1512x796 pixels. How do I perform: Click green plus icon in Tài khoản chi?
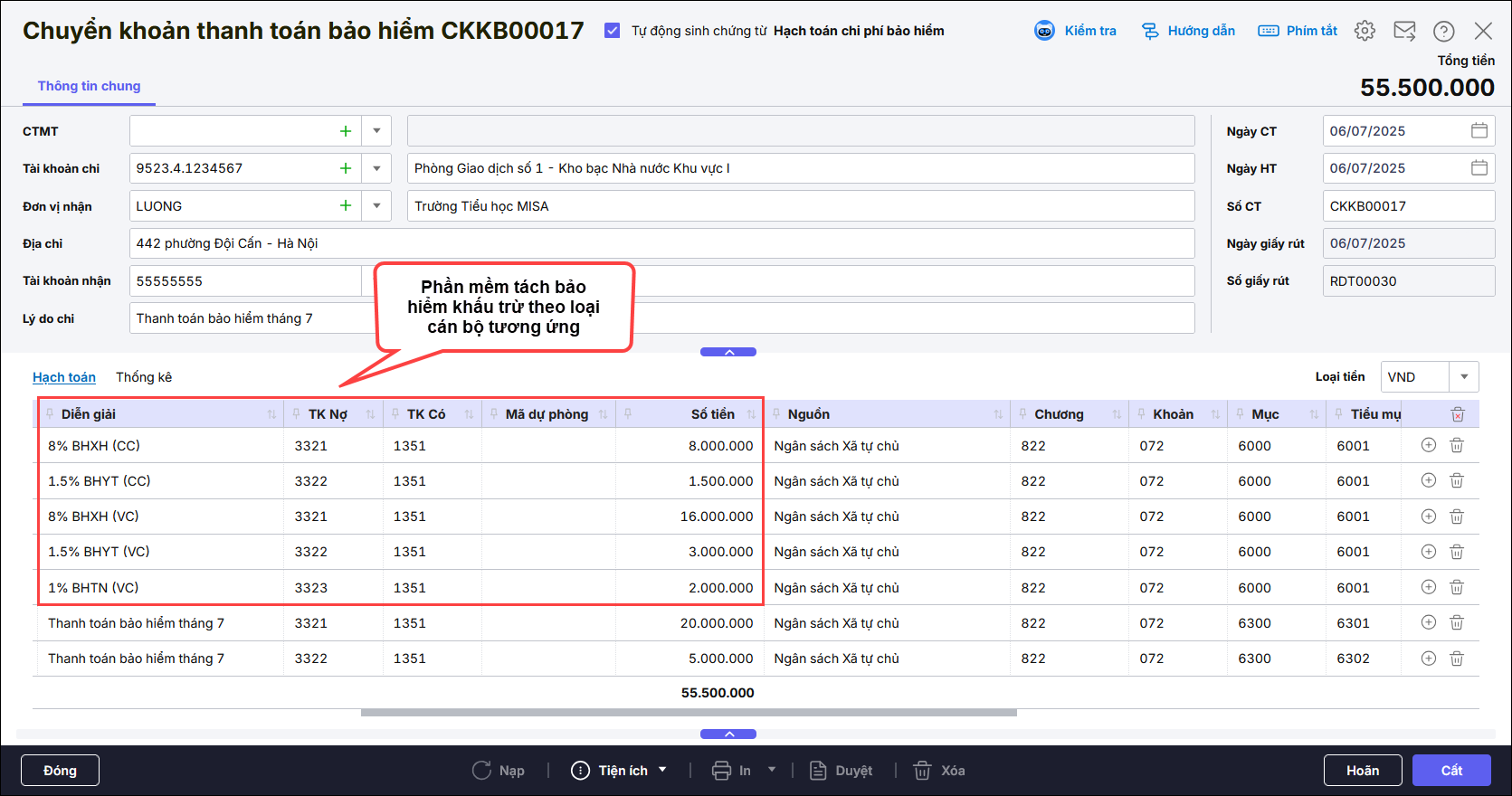tap(345, 168)
